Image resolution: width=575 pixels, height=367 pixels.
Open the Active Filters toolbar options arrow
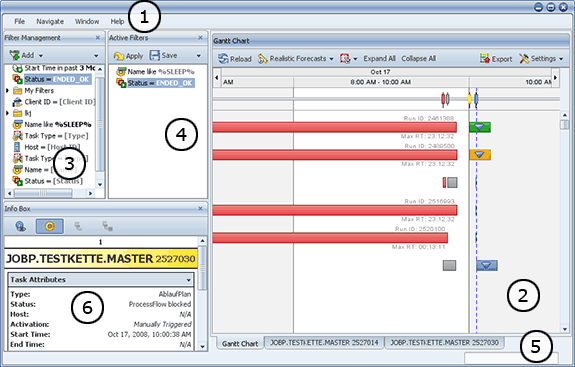pos(198,56)
